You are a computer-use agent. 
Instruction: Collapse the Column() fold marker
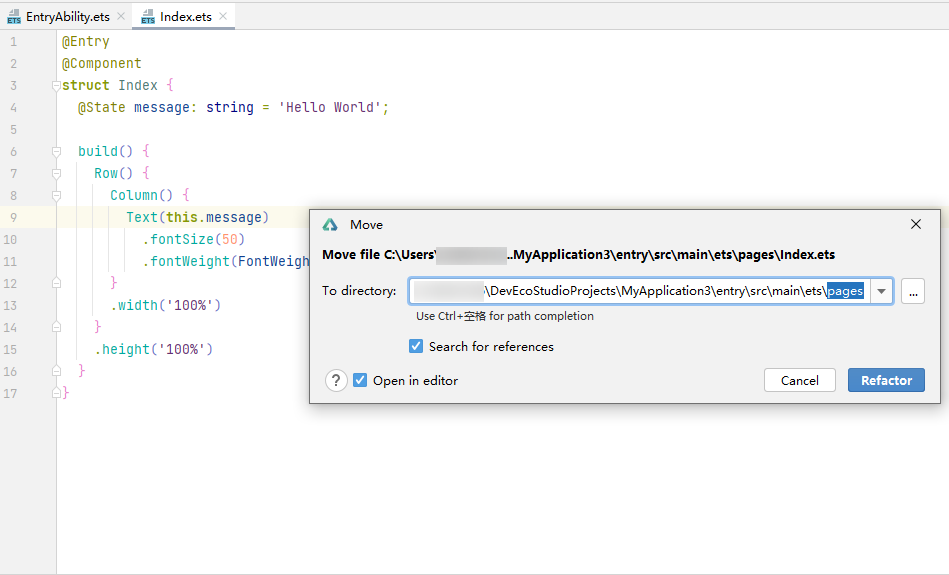[x=56, y=196]
